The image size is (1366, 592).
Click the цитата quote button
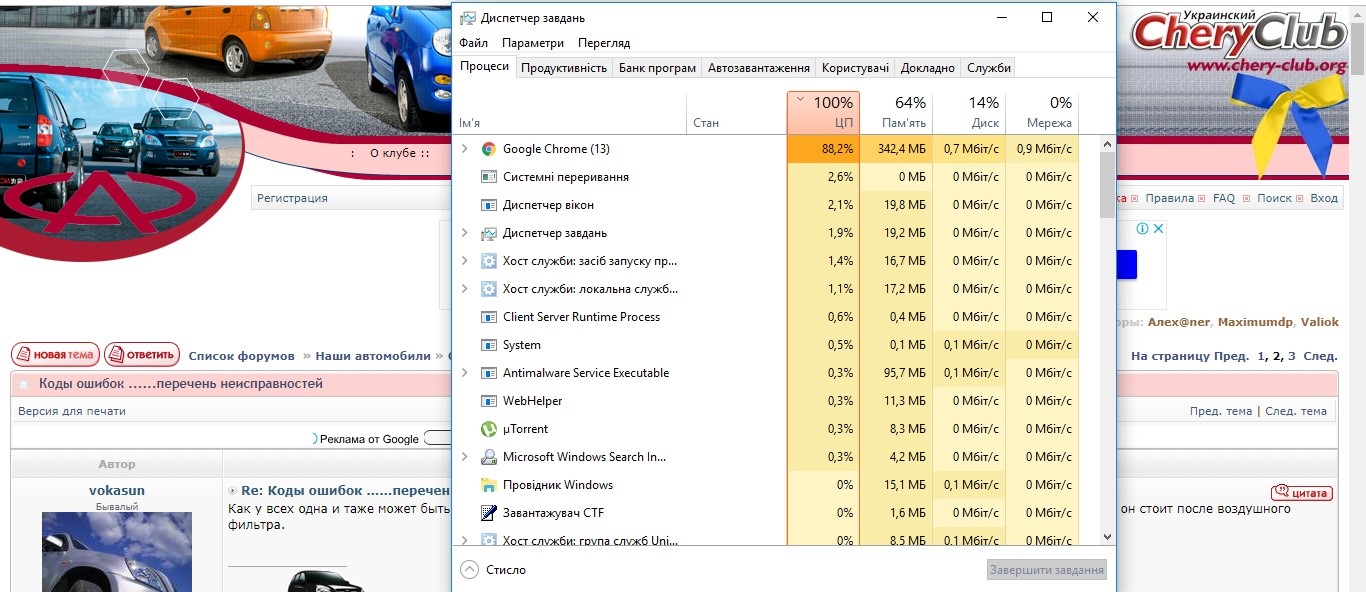(x=1302, y=492)
